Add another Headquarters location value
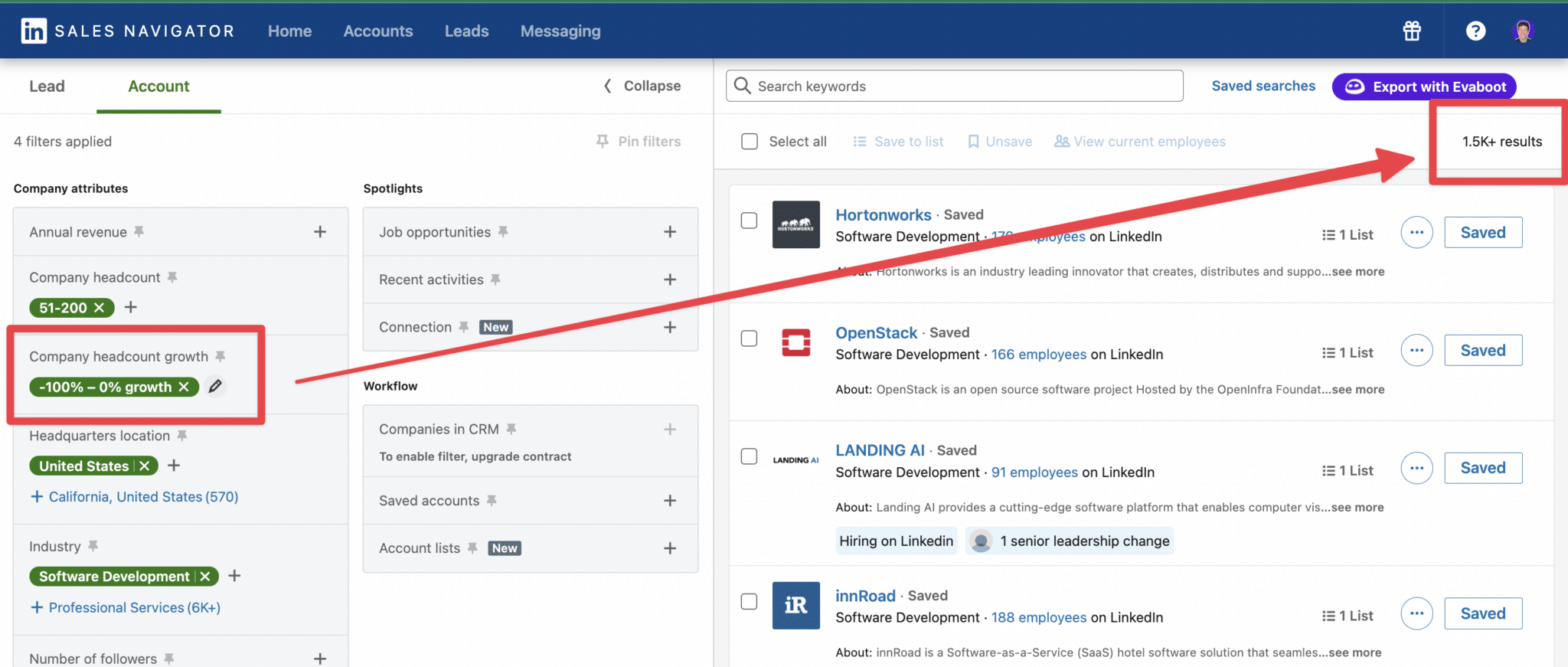This screenshot has width=1568, height=667. (x=174, y=466)
